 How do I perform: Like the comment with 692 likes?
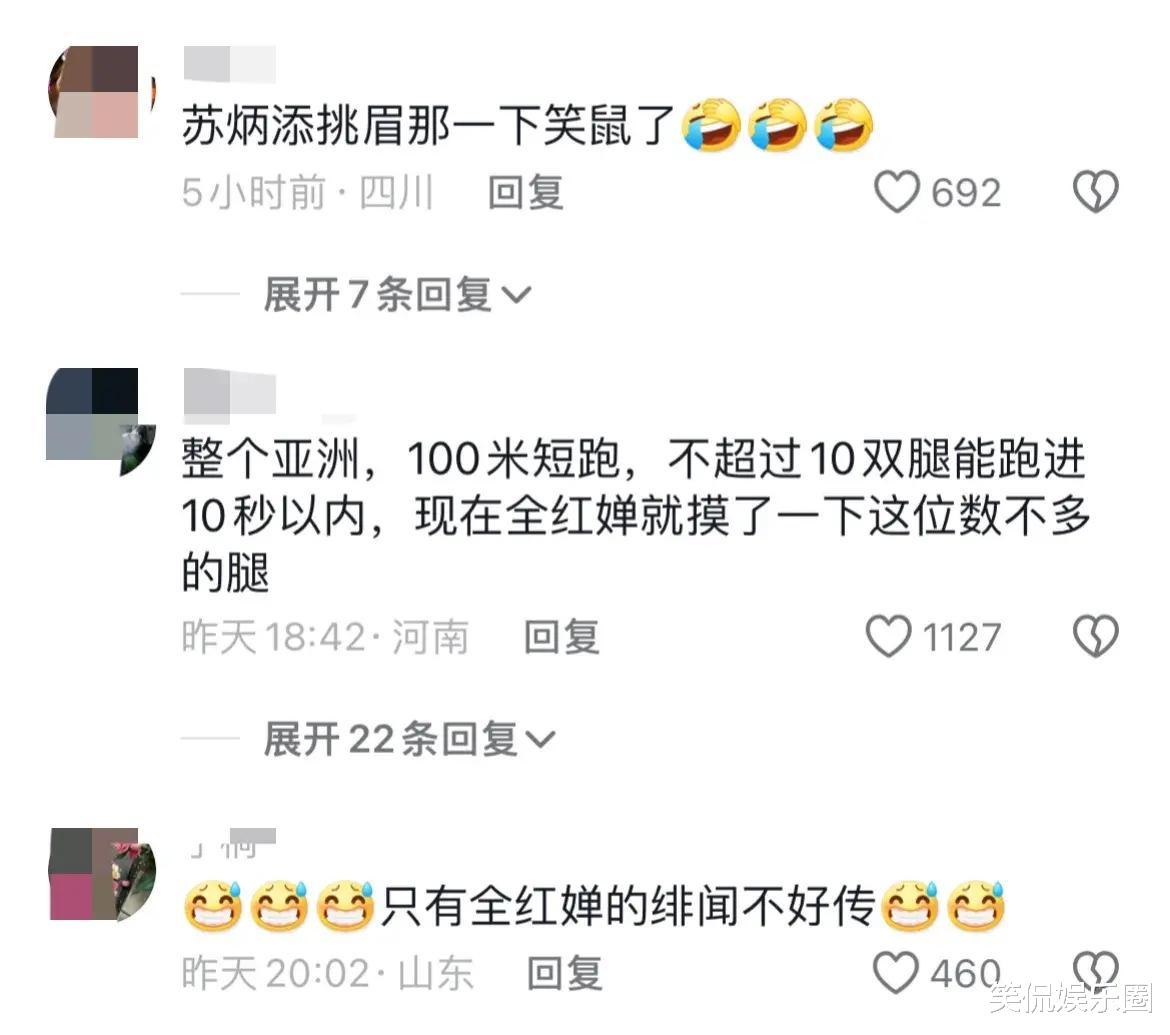tap(896, 193)
